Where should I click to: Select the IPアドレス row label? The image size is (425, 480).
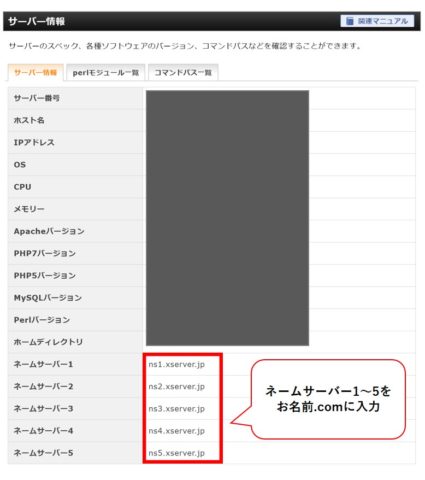click(34, 142)
